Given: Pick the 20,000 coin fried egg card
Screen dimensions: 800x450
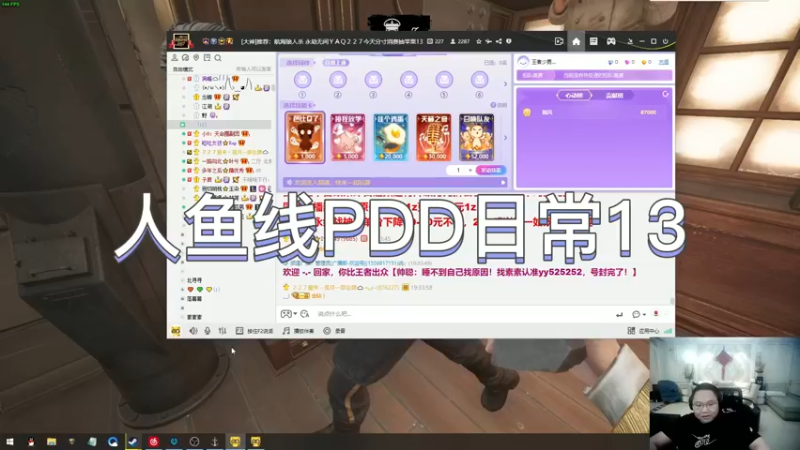Looking at the screenshot, I should [391, 137].
